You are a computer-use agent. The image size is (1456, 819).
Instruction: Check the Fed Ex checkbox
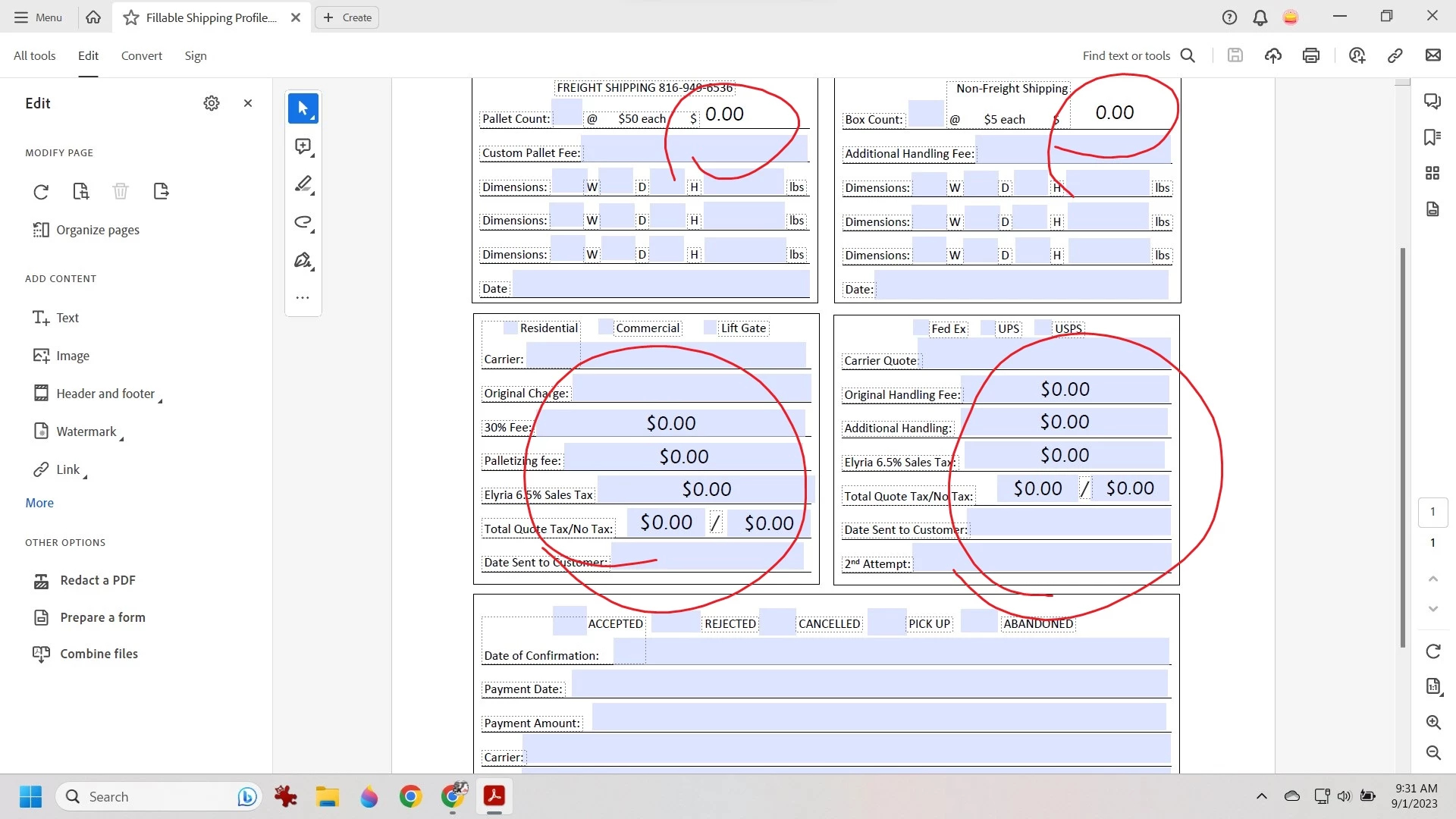tap(921, 328)
